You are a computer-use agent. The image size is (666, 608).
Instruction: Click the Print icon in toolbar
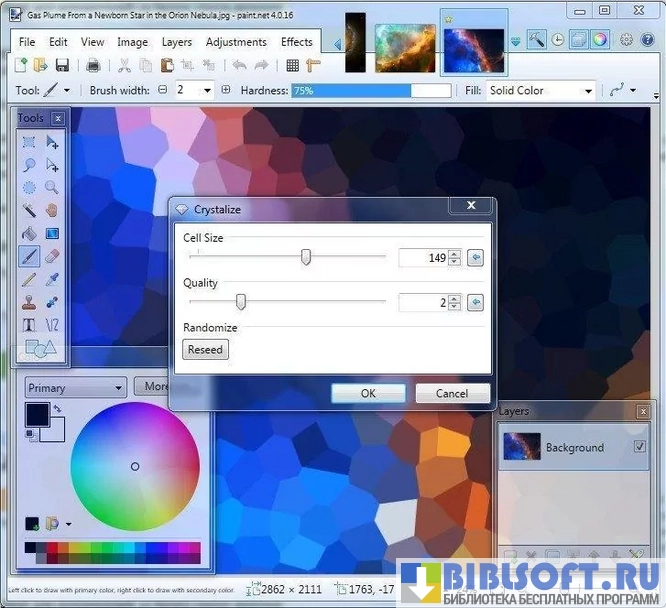(93, 66)
